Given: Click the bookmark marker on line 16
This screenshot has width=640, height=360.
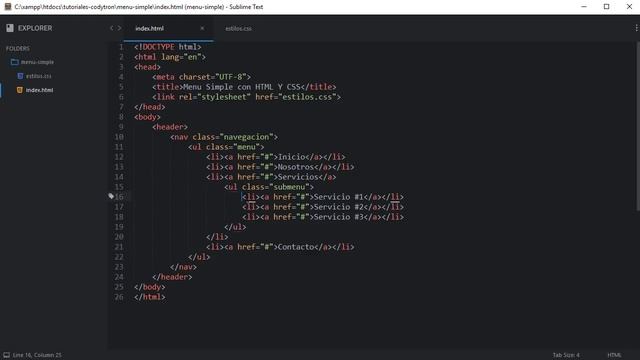Looking at the screenshot, I should pyautogui.click(x=111, y=196).
